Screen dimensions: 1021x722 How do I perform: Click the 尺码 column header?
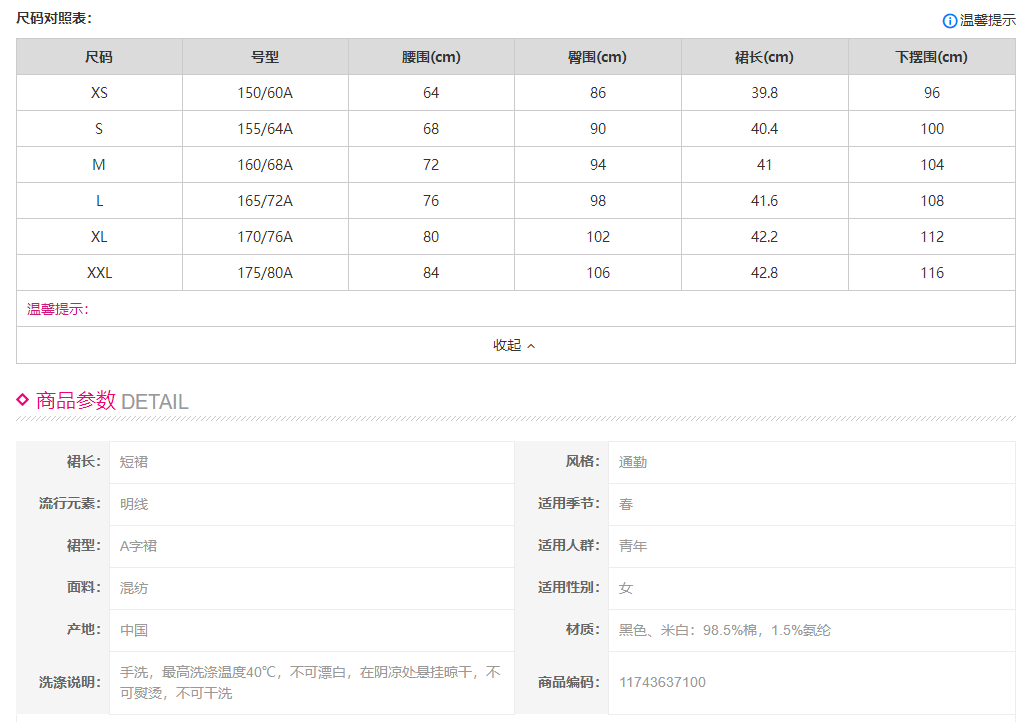coord(99,57)
